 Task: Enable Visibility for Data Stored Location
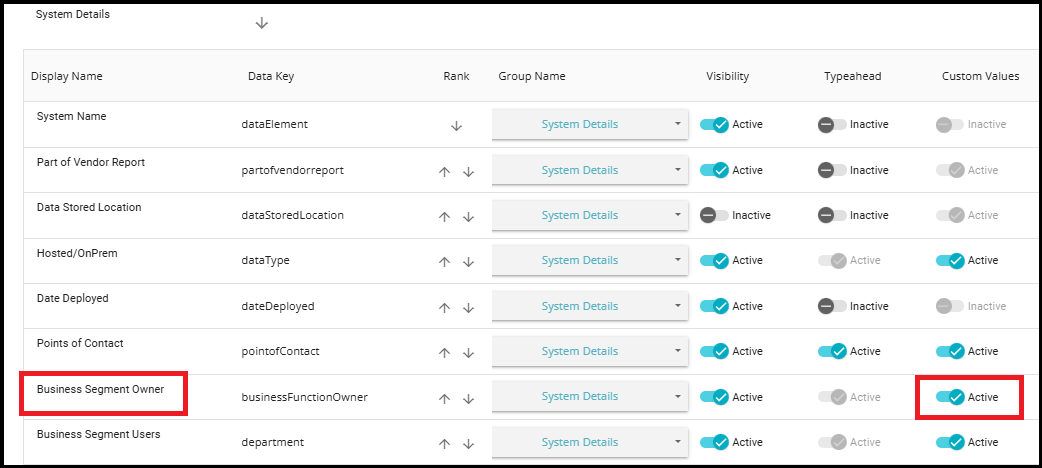click(x=714, y=215)
